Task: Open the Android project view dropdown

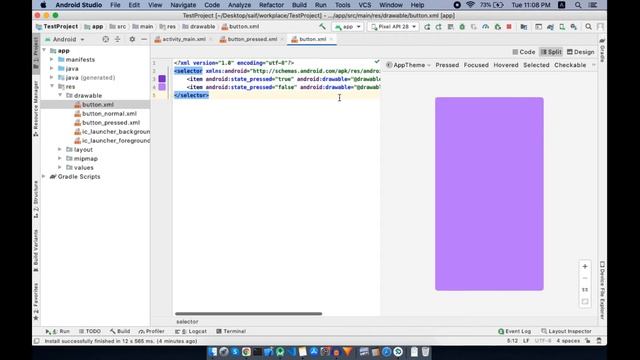Action: tap(64, 39)
